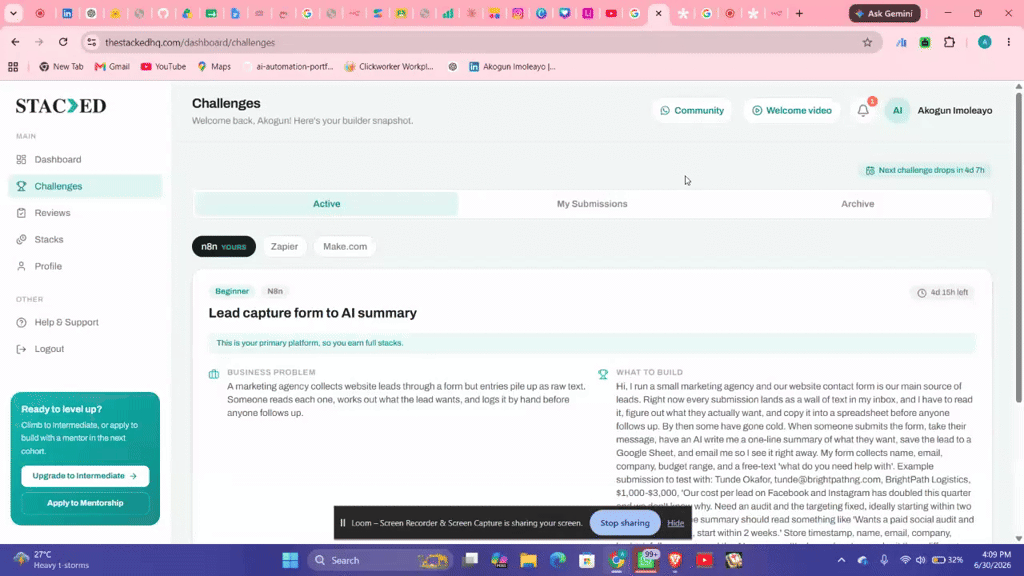Screen dimensions: 1024x576
Task: Select the Make.com platform filter
Action: pos(345,246)
